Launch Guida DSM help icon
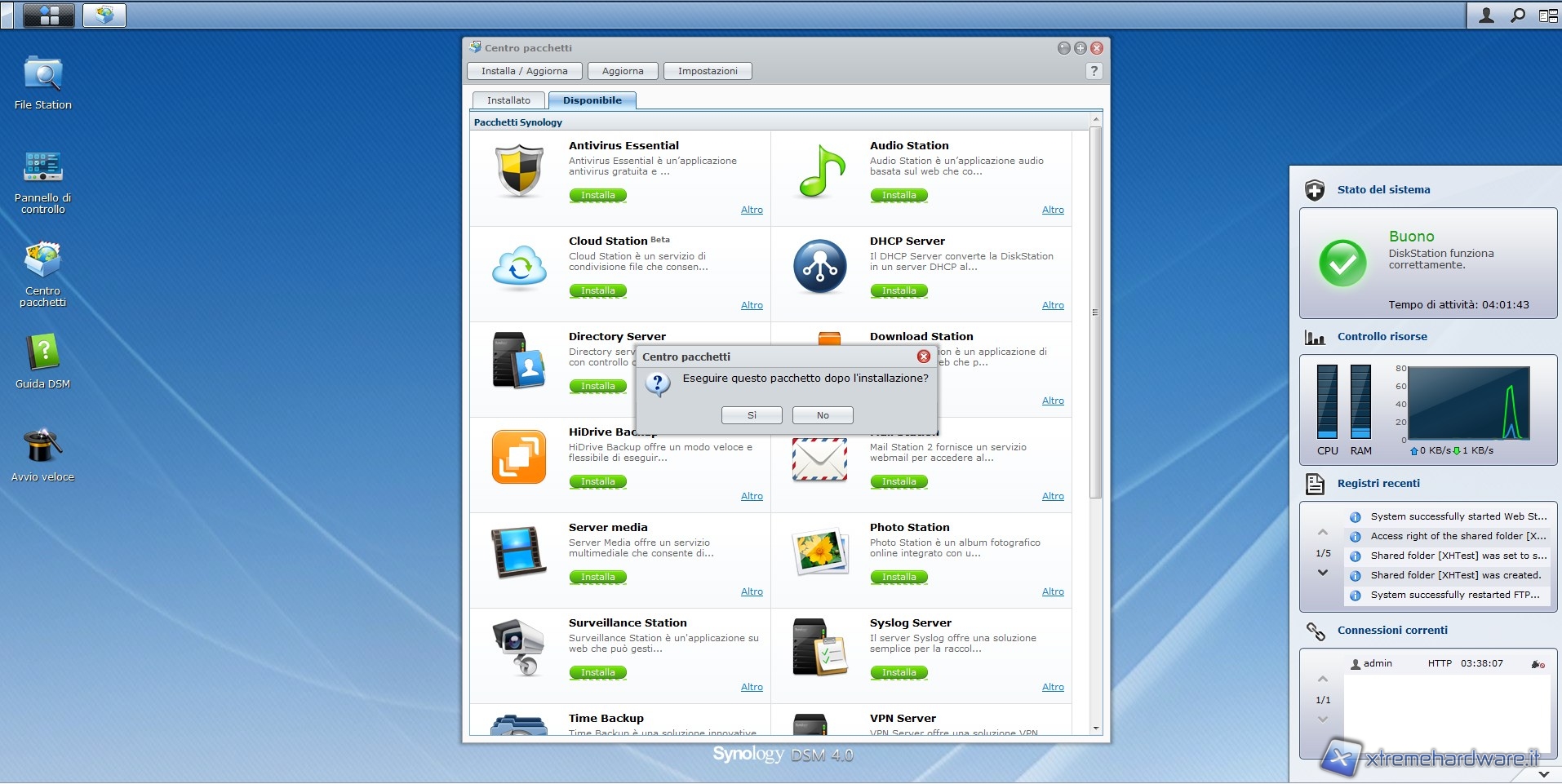Viewport: 1562px width, 784px height. [x=42, y=354]
